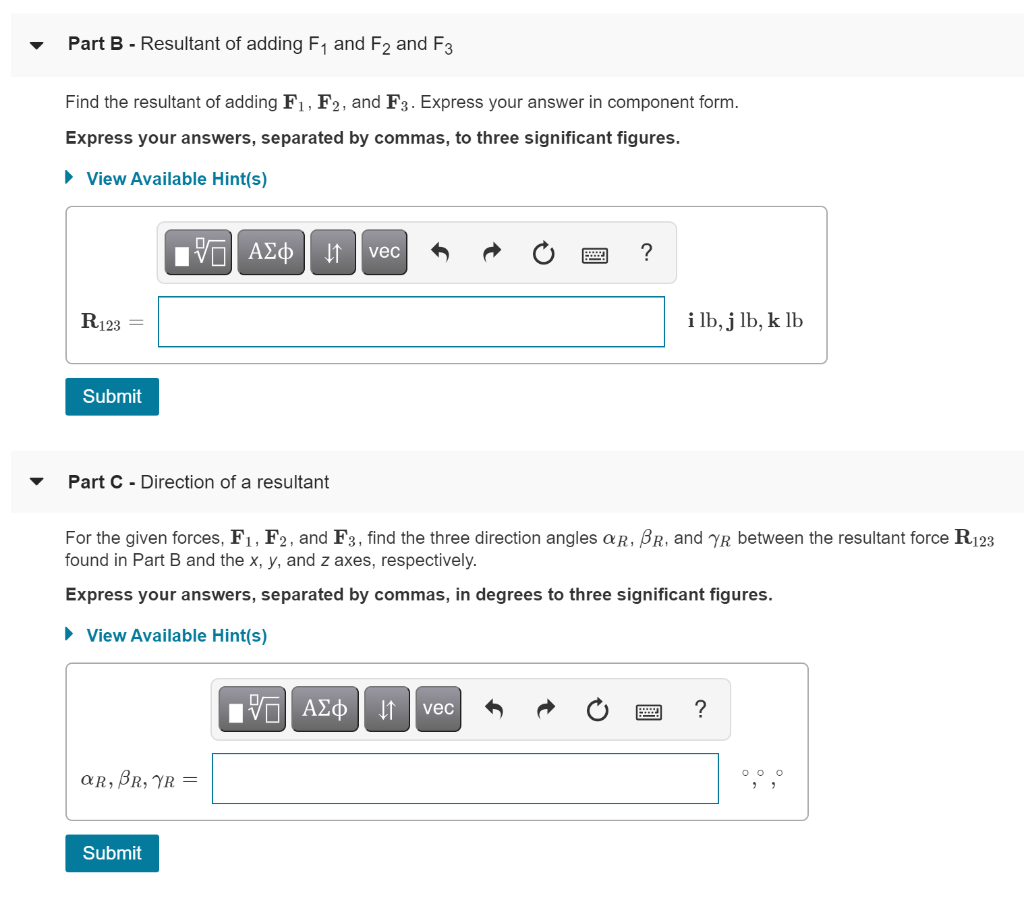Toggle the up/down arrows icon in Part C toolbar
Image resolution: width=1024 pixels, height=902 pixels.
coord(386,708)
